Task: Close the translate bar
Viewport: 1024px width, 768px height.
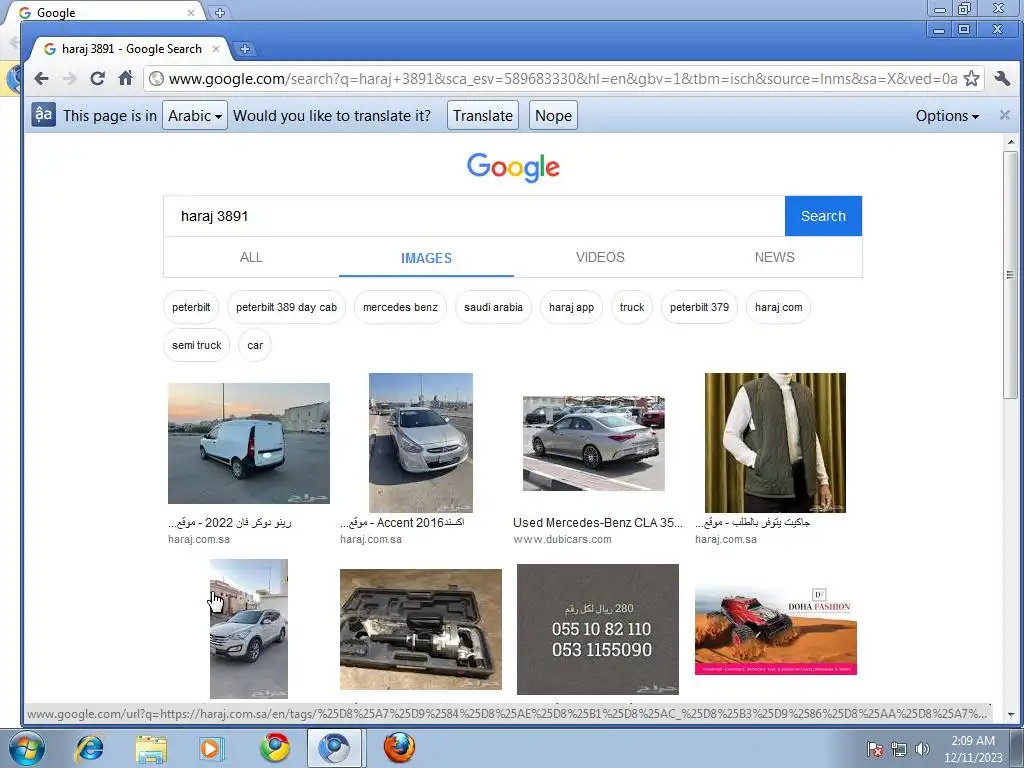Action: coord(1004,115)
